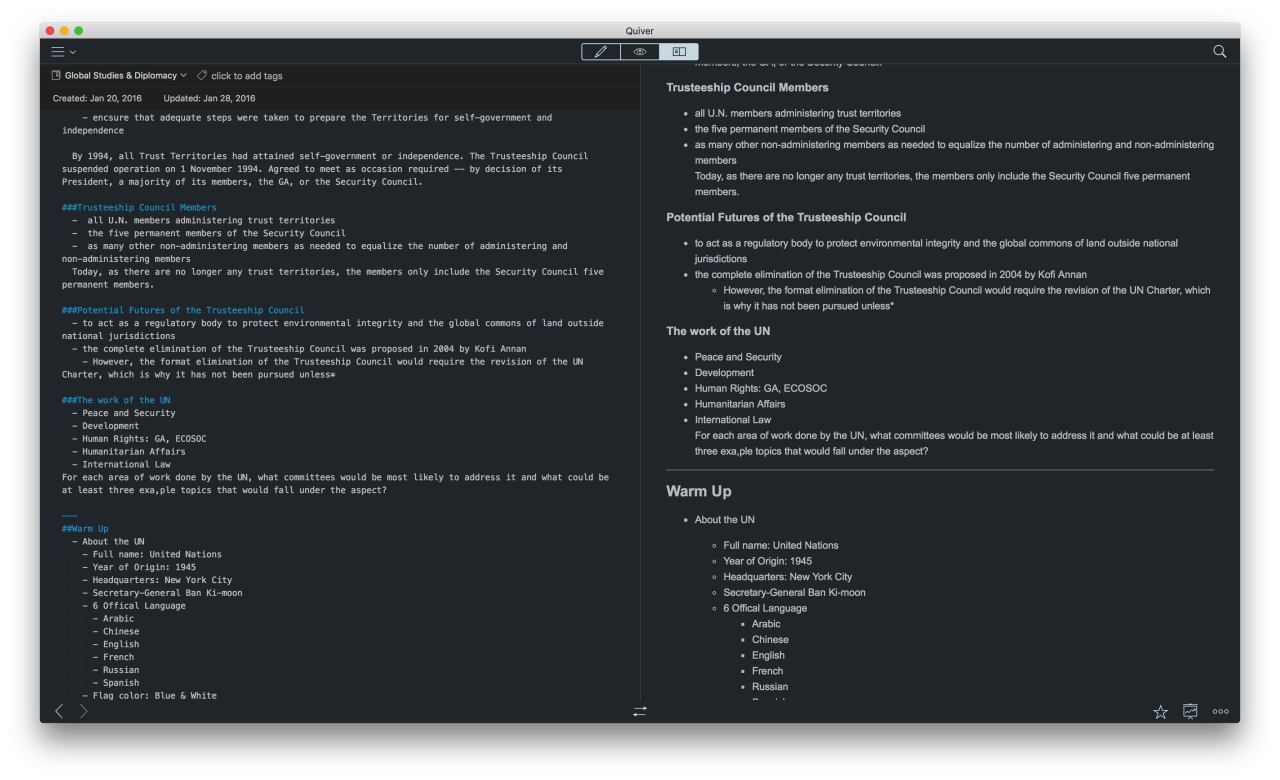Star this note as favorite

[x=1161, y=712]
